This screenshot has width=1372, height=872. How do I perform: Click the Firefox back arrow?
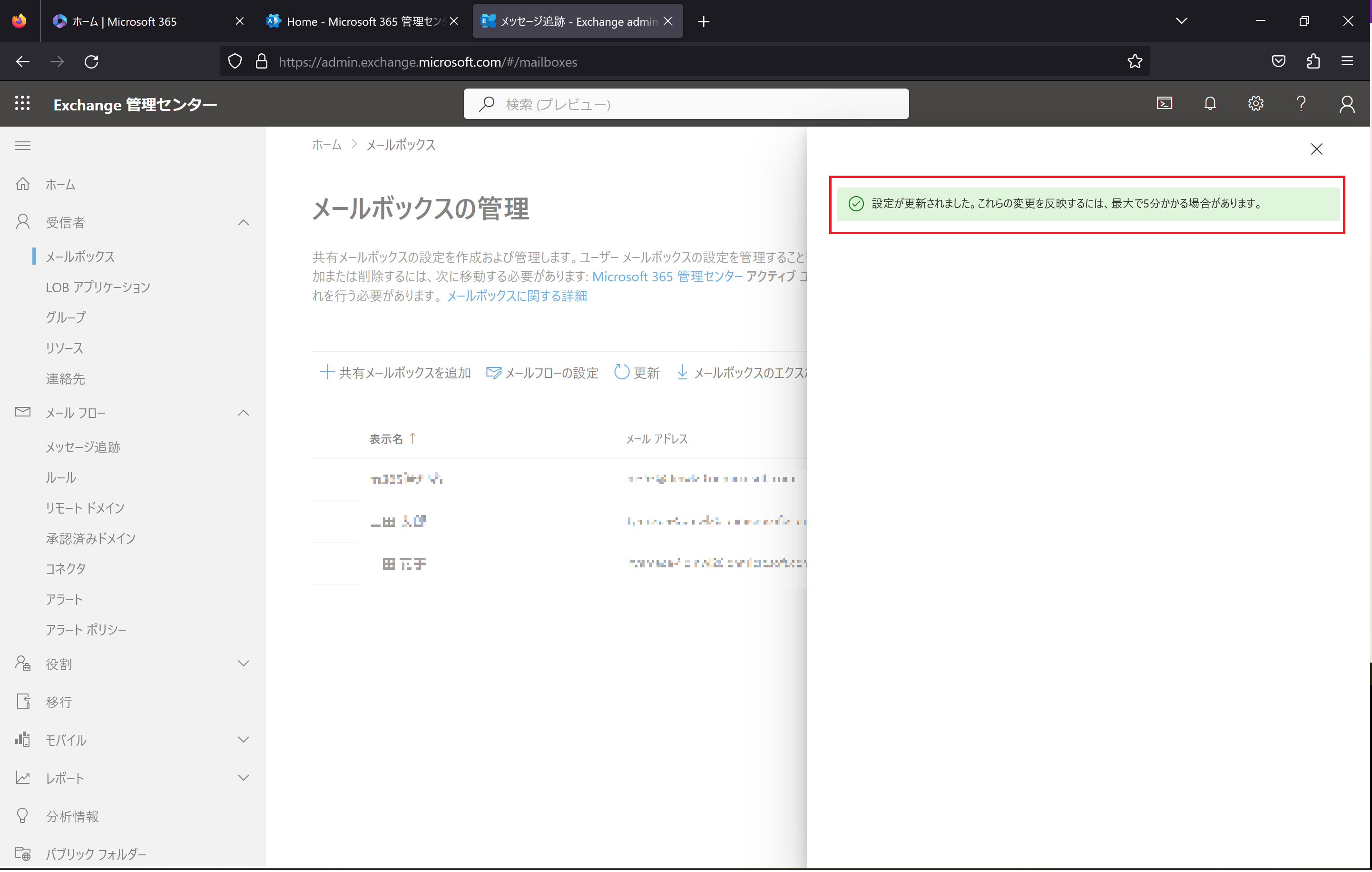coord(23,61)
